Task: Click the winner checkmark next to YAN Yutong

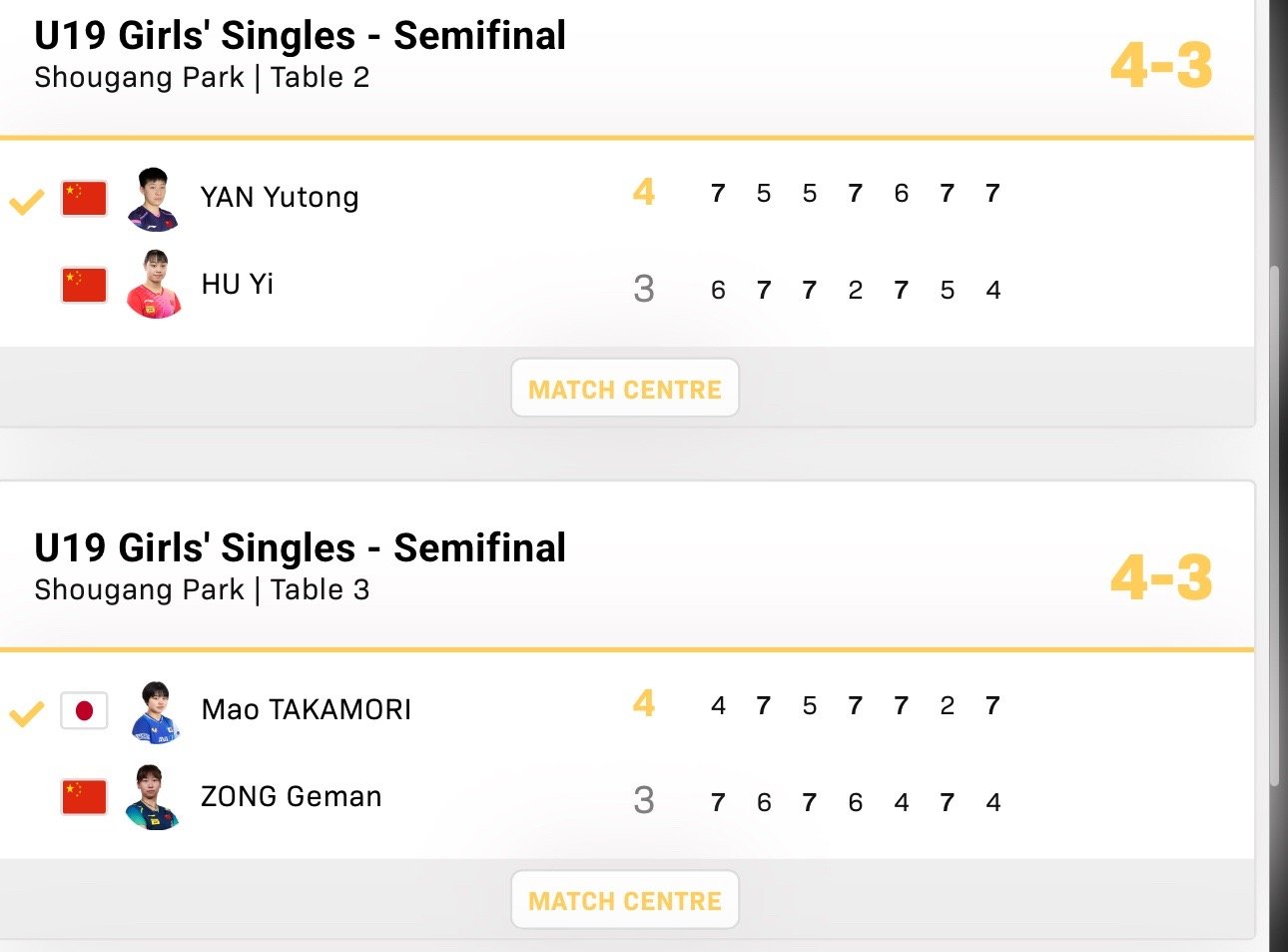Action: click(27, 202)
